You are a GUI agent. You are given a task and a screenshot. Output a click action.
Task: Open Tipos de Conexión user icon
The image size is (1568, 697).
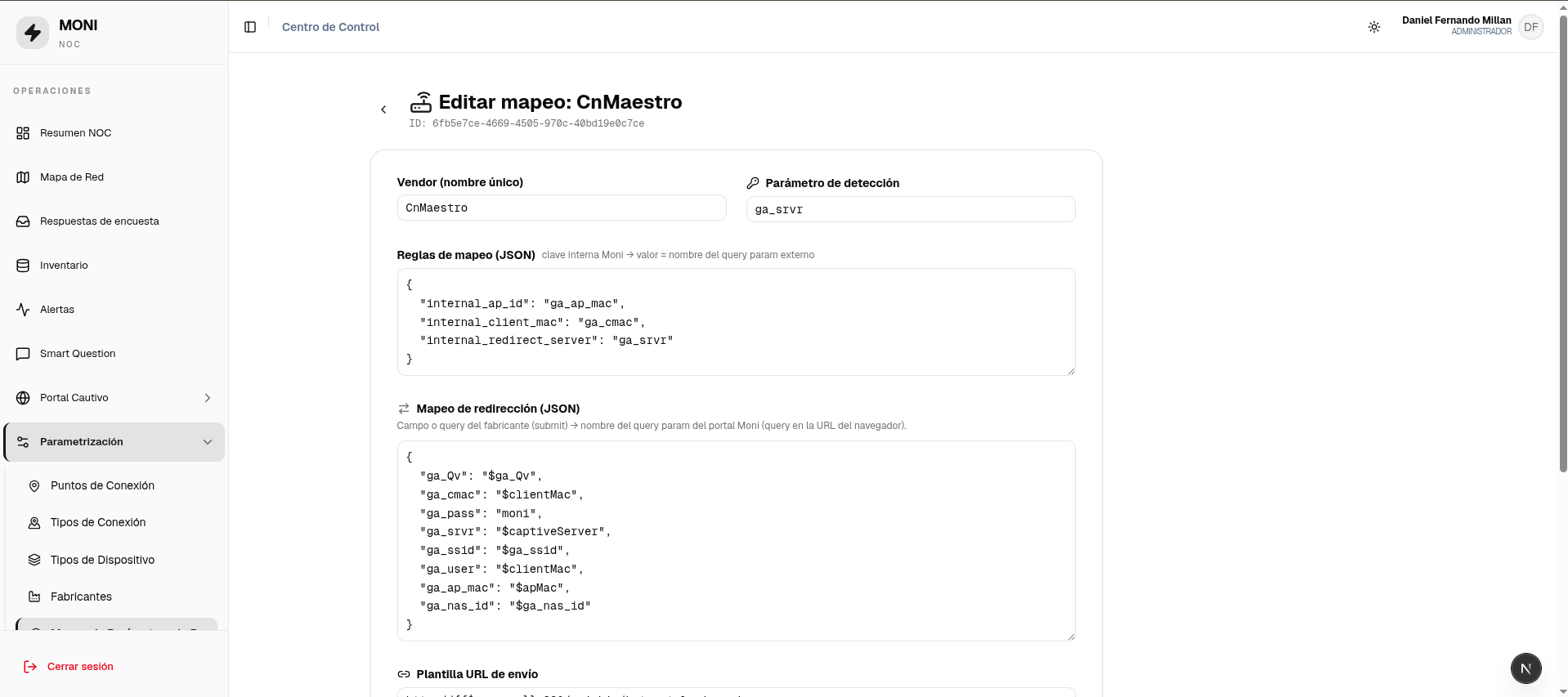pyautogui.click(x=34, y=523)
